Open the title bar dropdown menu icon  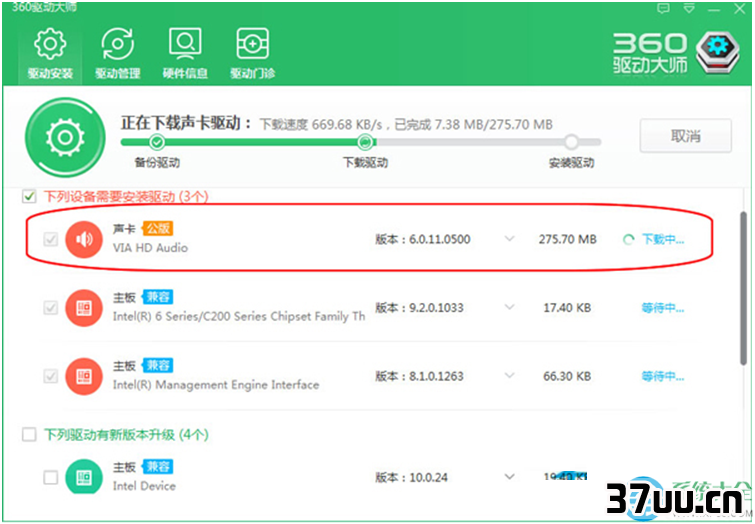(x=689, y=9)
